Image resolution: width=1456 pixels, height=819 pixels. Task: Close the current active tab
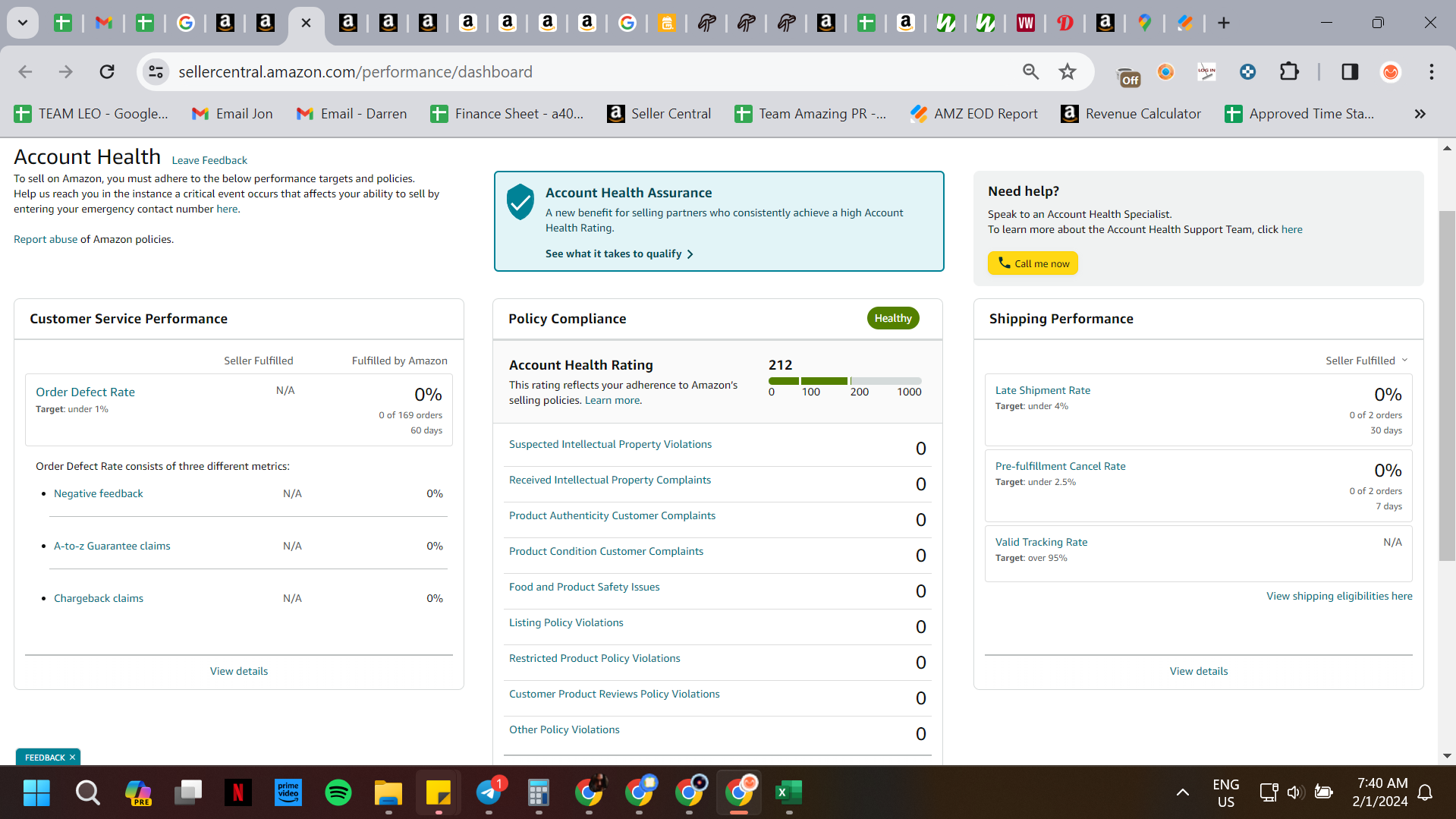pos(306,24)
